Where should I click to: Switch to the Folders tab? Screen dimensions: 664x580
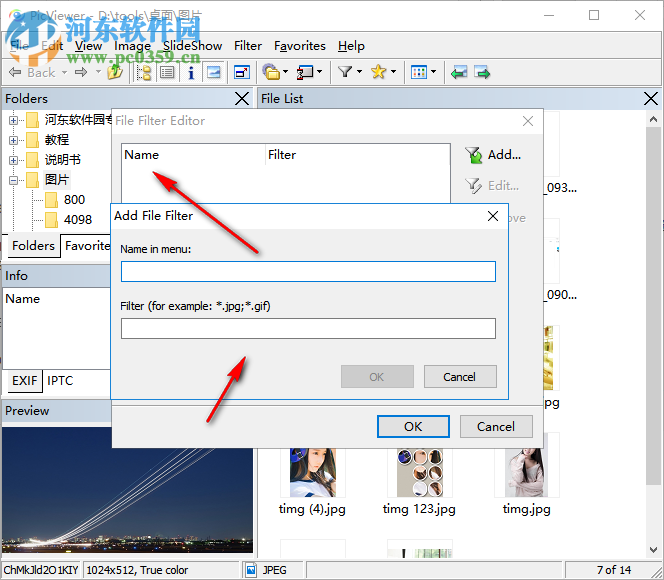point(33,246)
